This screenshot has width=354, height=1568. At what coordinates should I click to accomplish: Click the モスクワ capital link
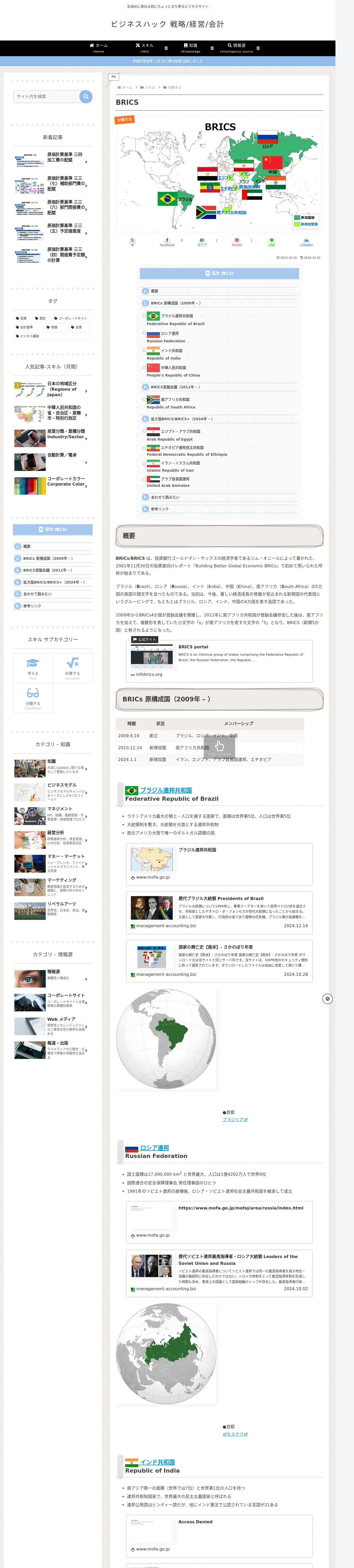tap(235, 1434)
